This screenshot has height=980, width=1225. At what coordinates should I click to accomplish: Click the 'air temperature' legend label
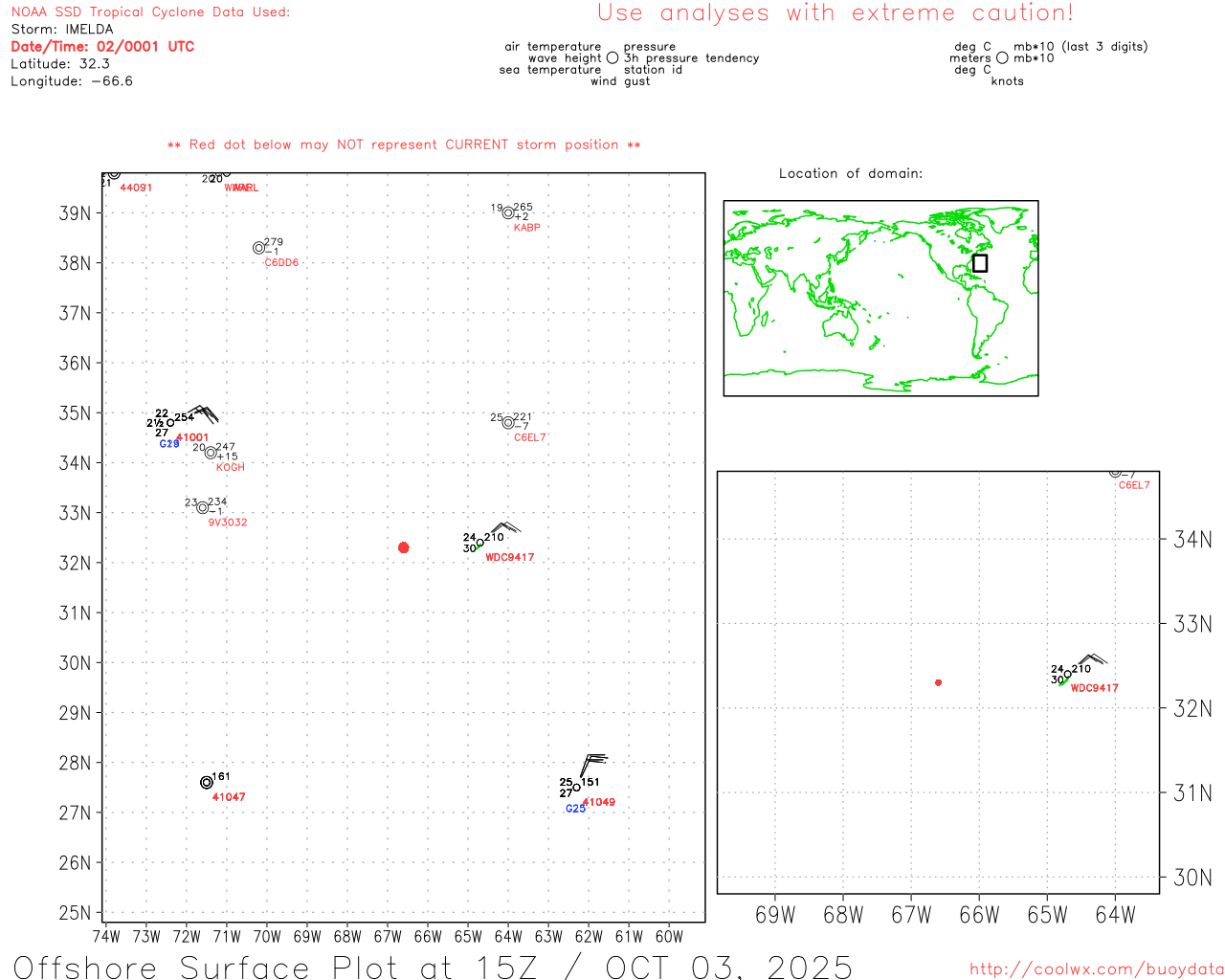[x=553, y=47]
